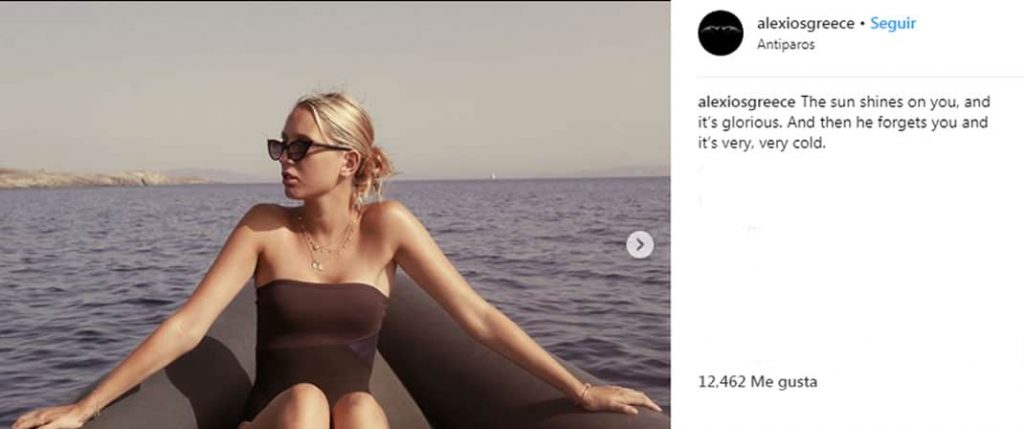The height and width of the screenshot is (429, 1024).
Task: Open the Antiparos location tag
Action: [x=786, y=45]
